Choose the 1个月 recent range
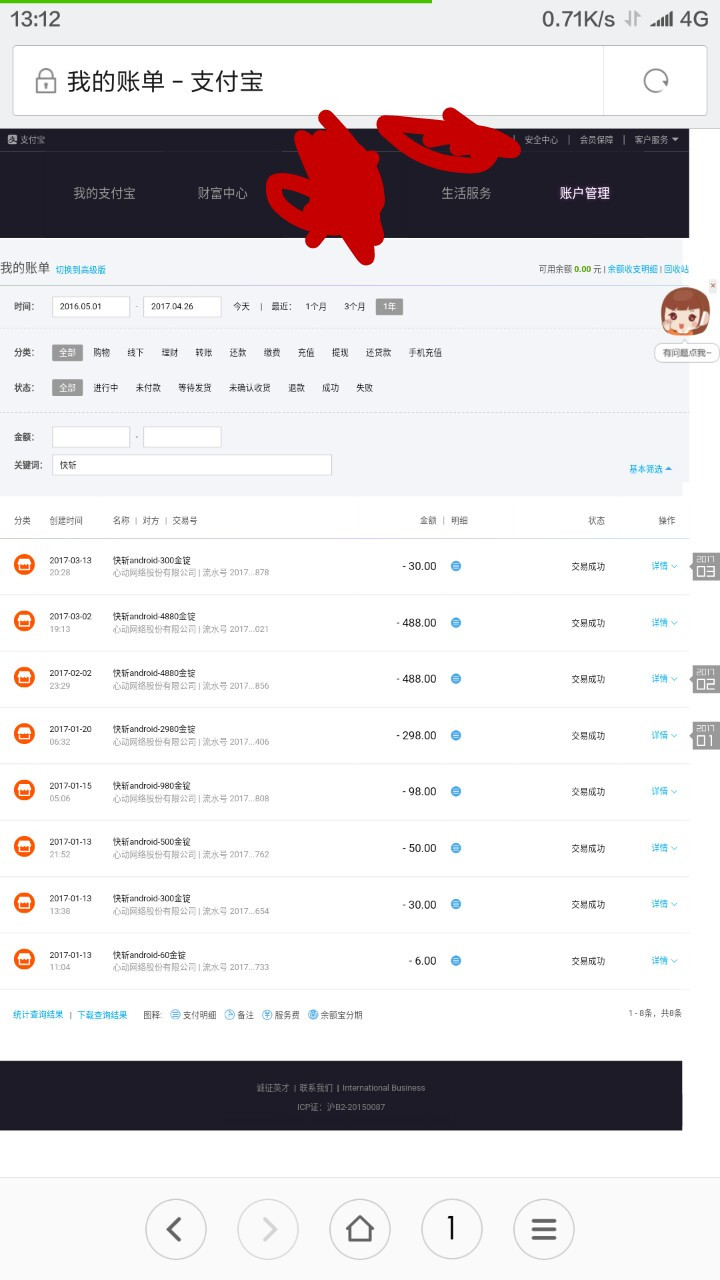Screen dimensions: 720x1280 point(316,307)
